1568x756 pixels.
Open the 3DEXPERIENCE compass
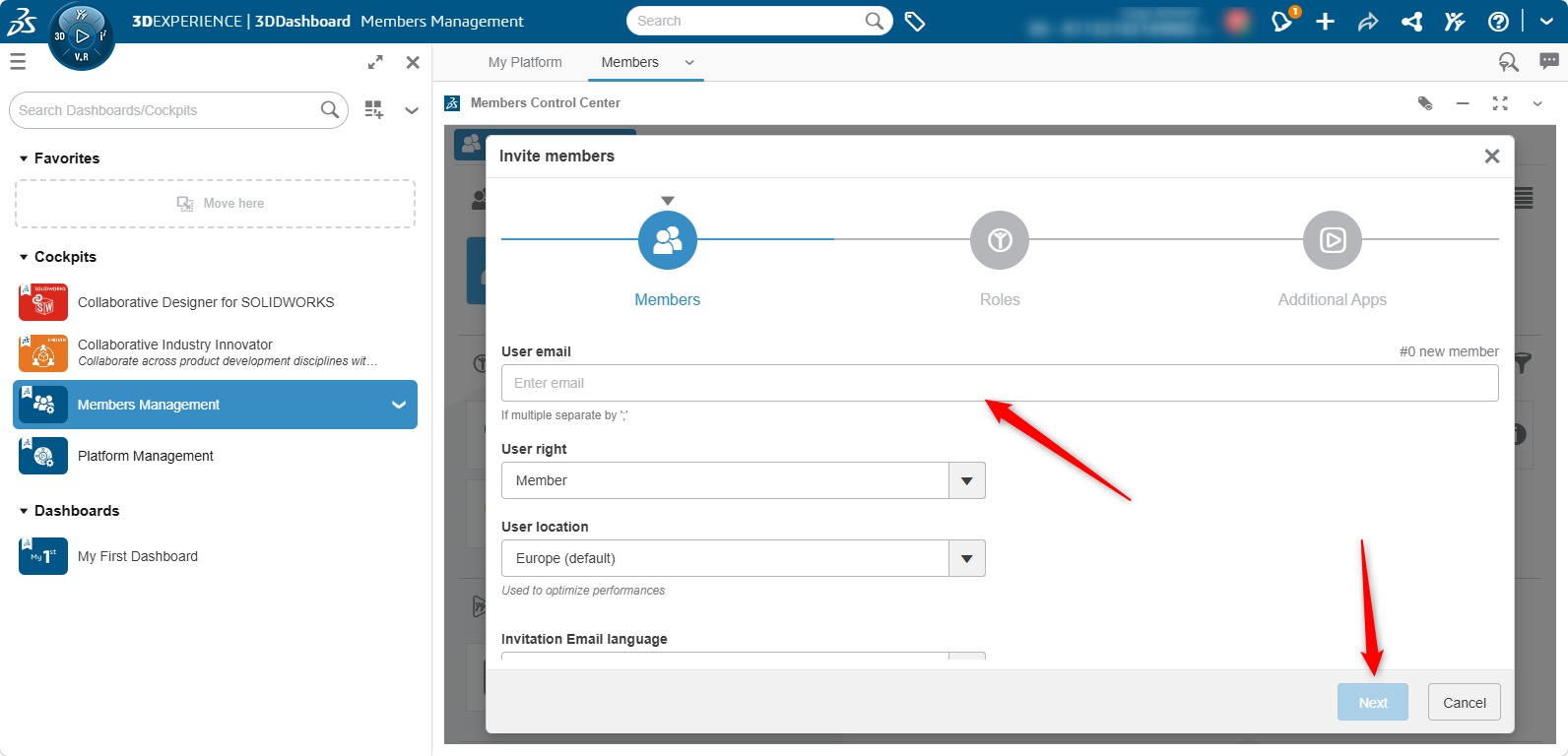(81, 36)
